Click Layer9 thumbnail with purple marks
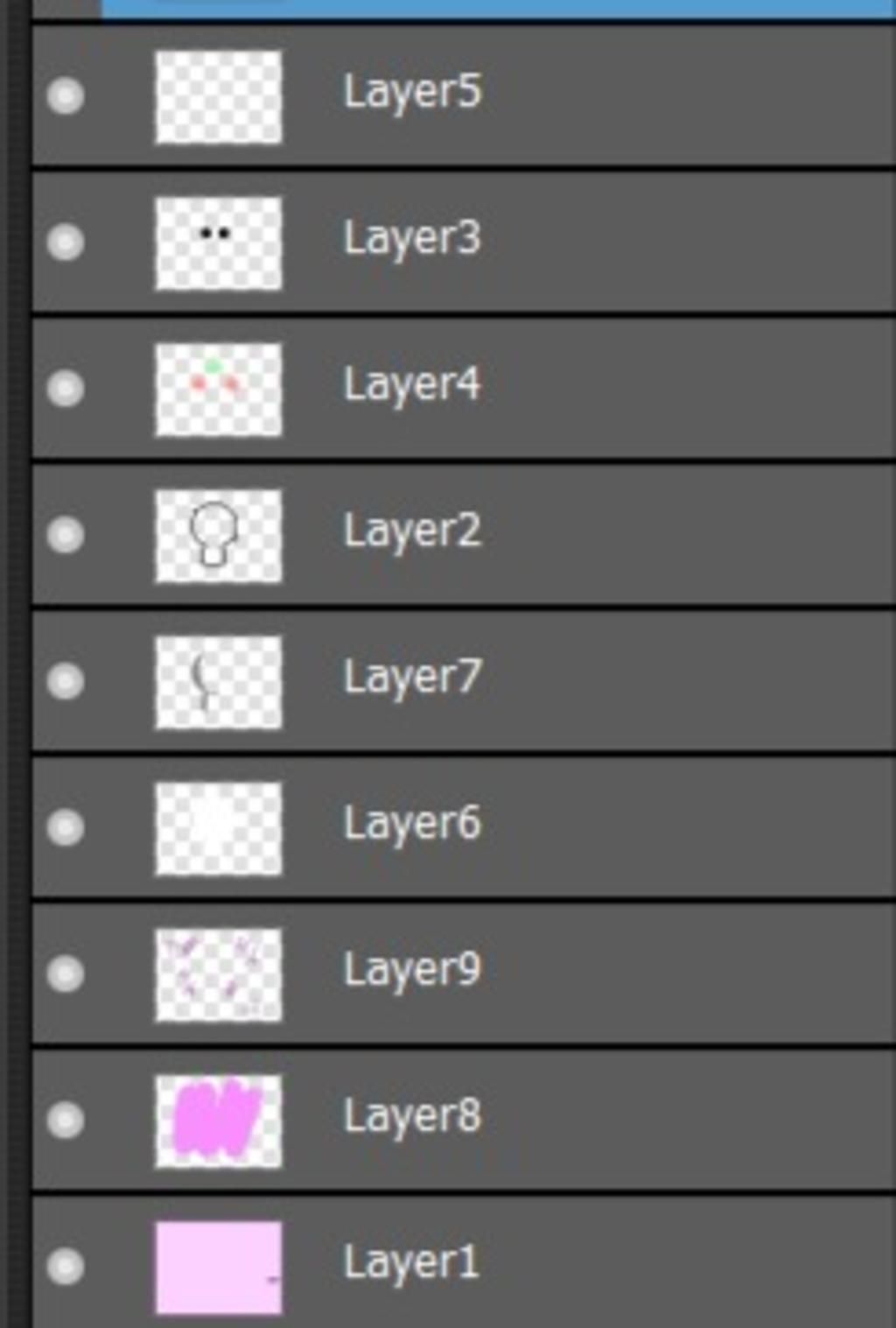This screenshot has width=896, height=1328. click(219, 973)
